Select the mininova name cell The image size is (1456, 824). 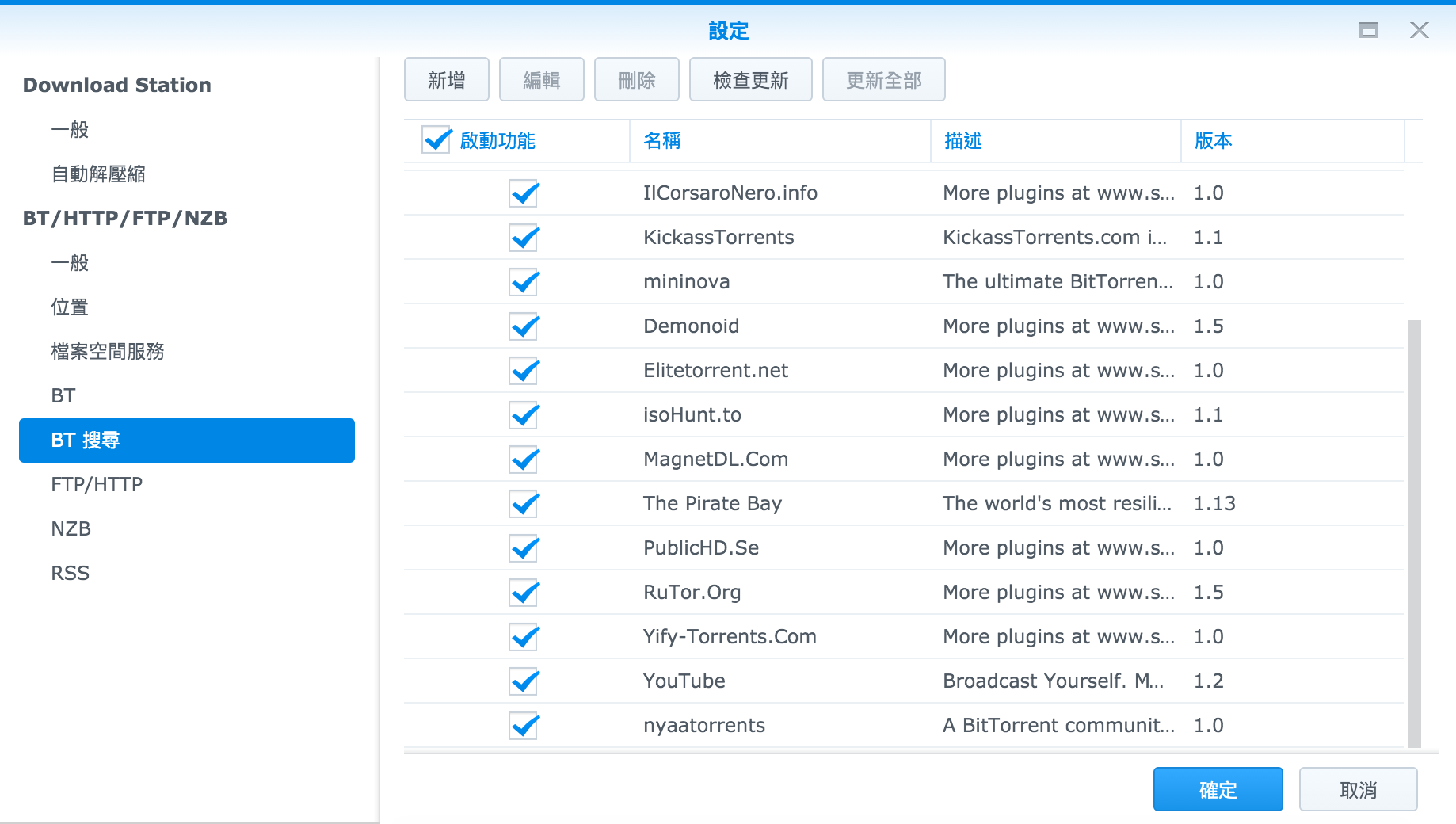[x=686, y=282]
